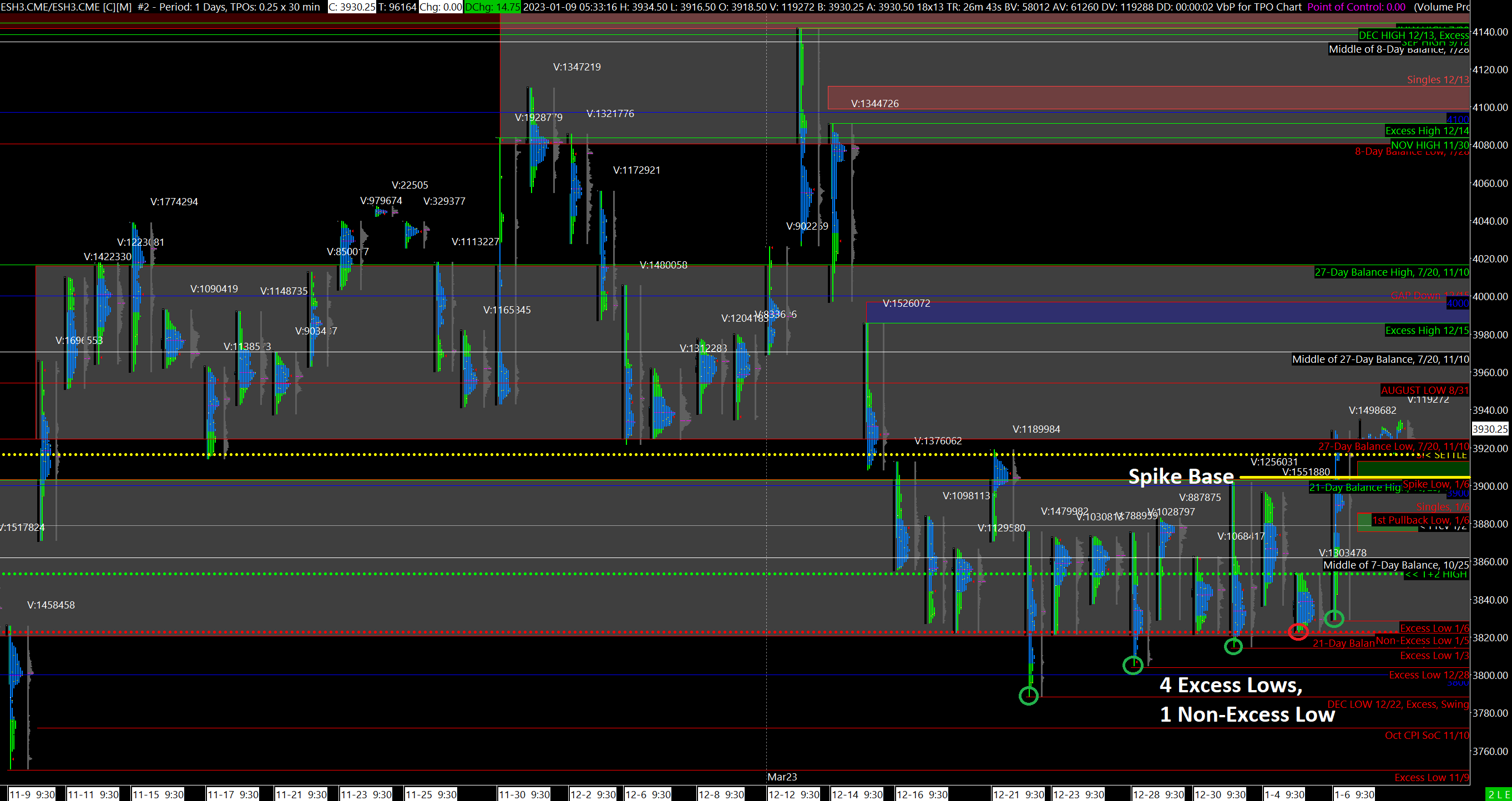Image resolution: width=1512 pixels, height=801 pixels.
Task: Click the 'AUGUST LOW 8/31' level label
Action: 1424,390
